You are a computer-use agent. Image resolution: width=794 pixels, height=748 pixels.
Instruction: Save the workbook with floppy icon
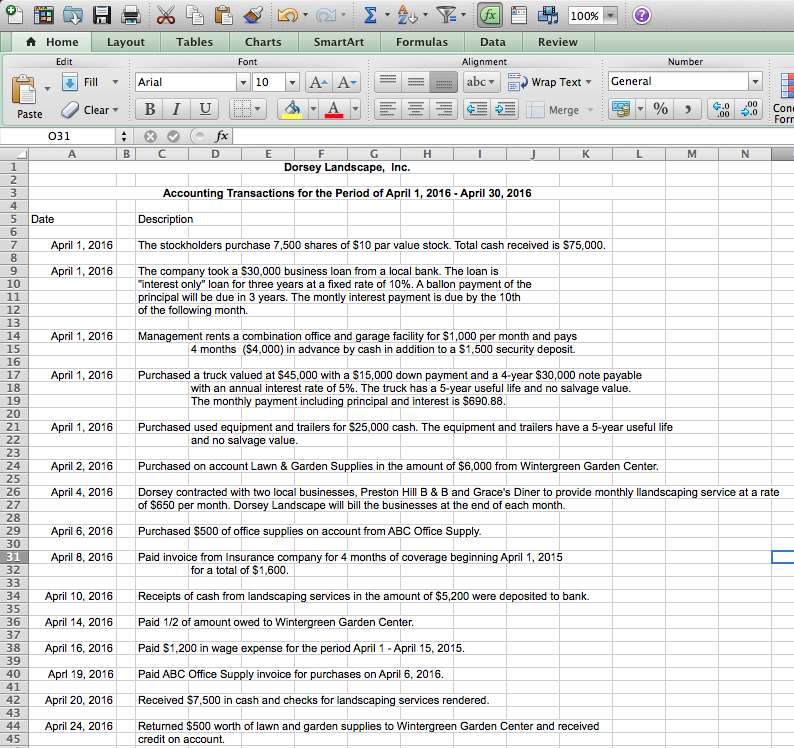(102, 15)
